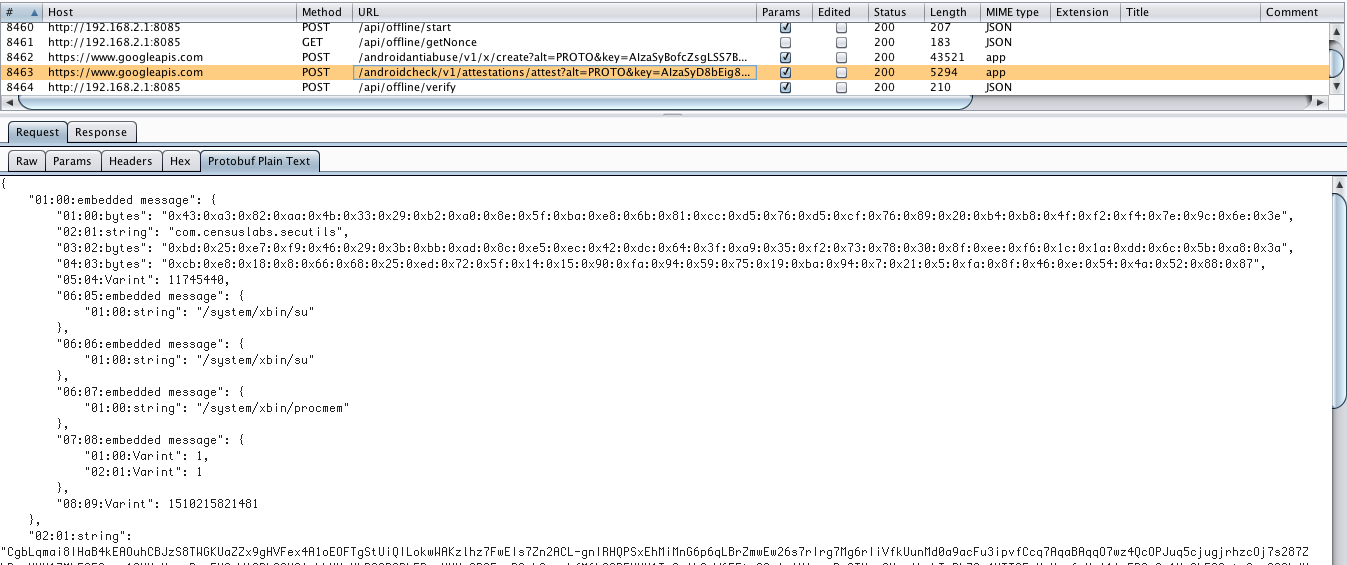Image resolution: width=1347 pixels, height=565 pixels.
Task: Sort history by Length column header
Action: pyautogui.click(x=947, y=12)
